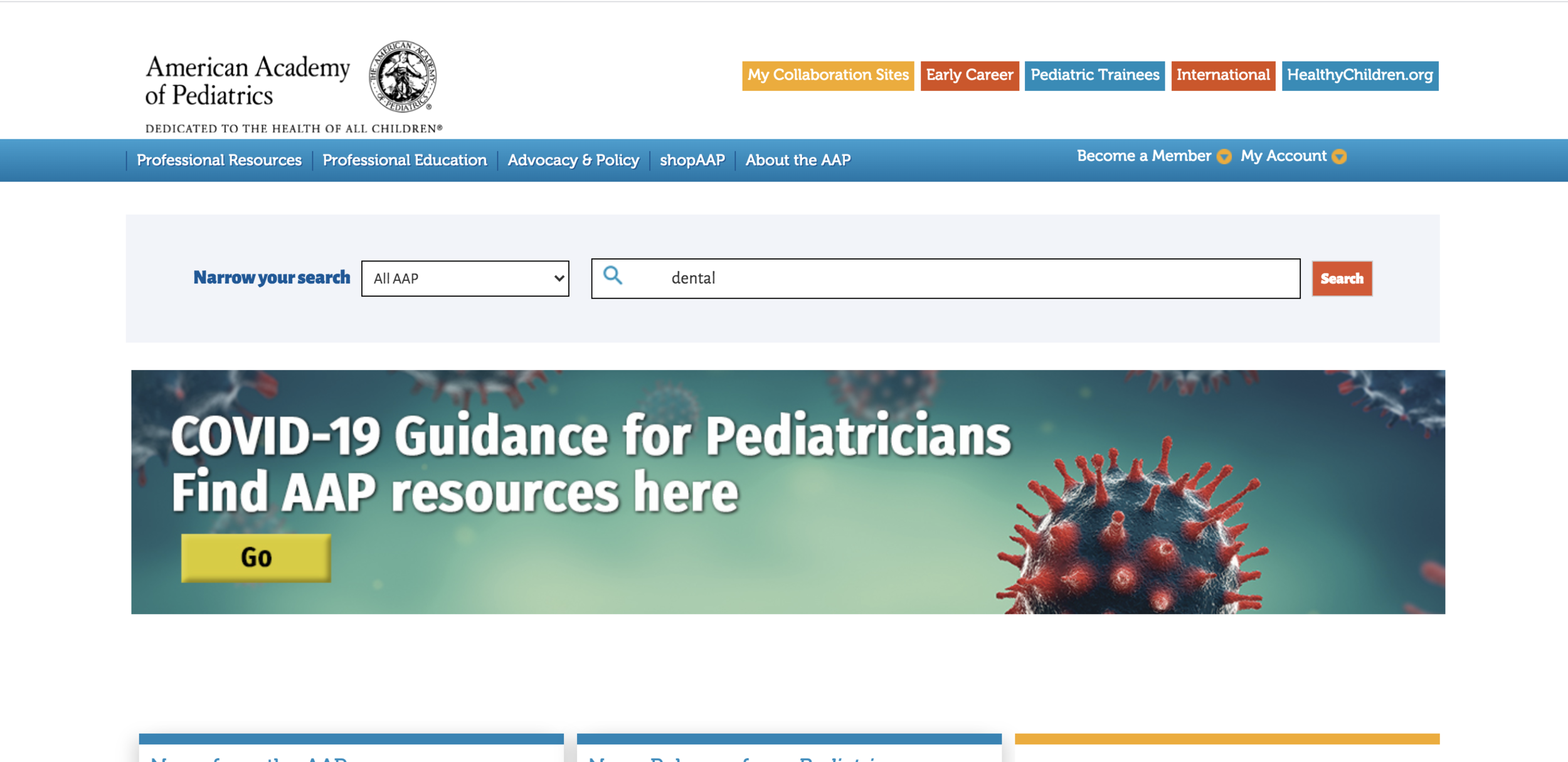Click My Account link
Image resolution: width=1568 pixels, height=762 pixels.
tap(1283, 156)
